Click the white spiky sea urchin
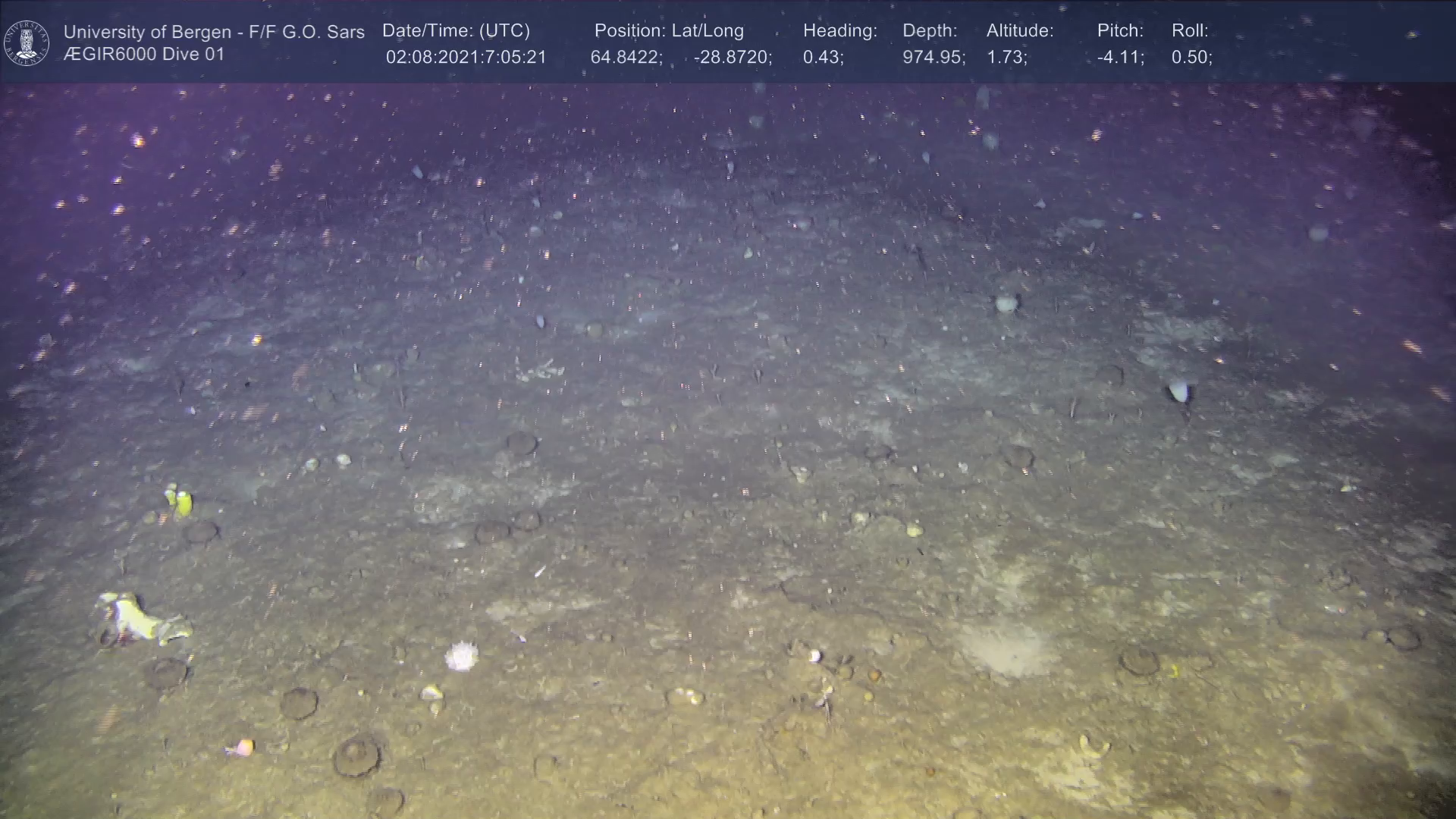This screenshot has width=1456, height=819. click(461, 656)
